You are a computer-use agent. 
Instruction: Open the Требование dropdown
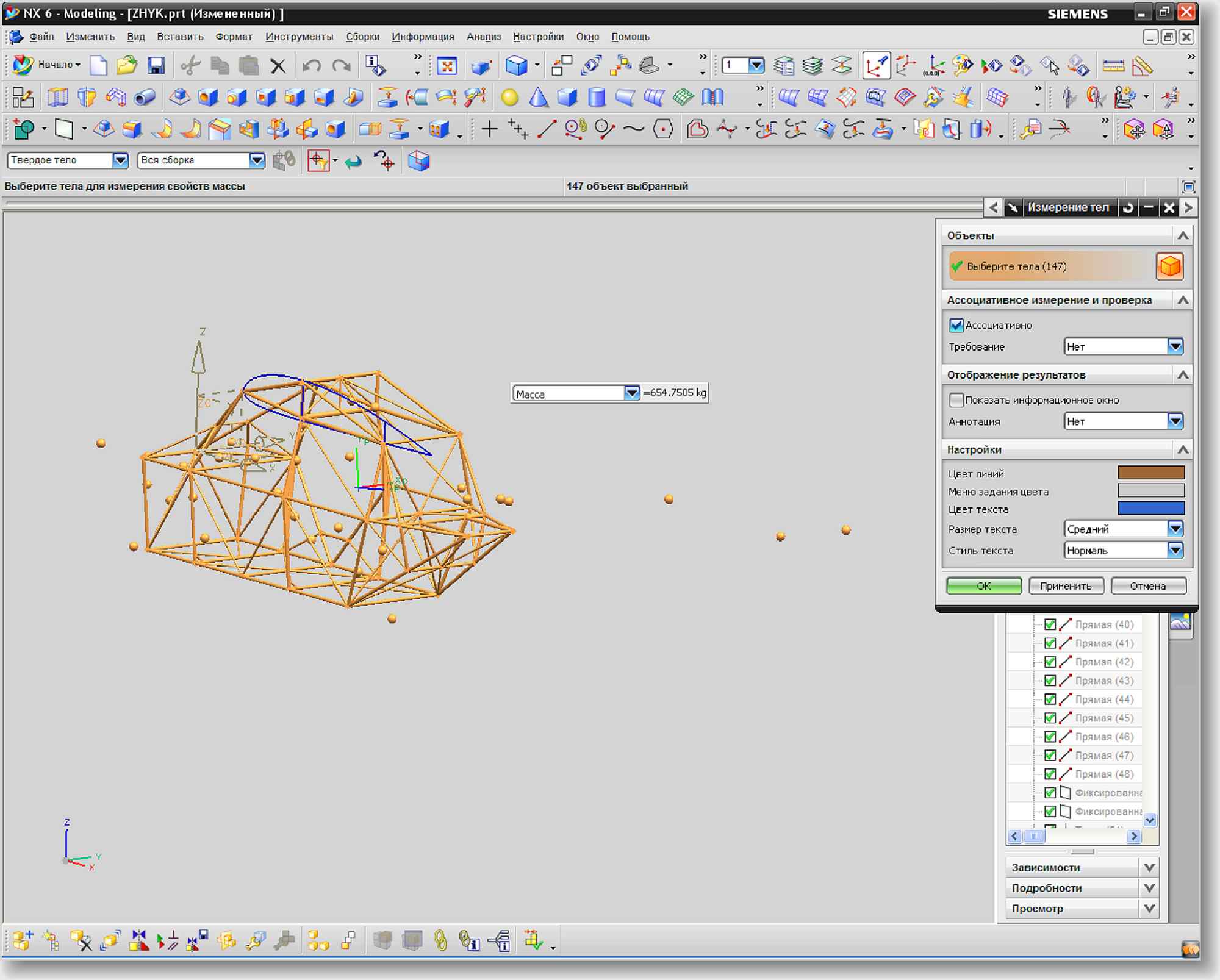click(1124, 346)
